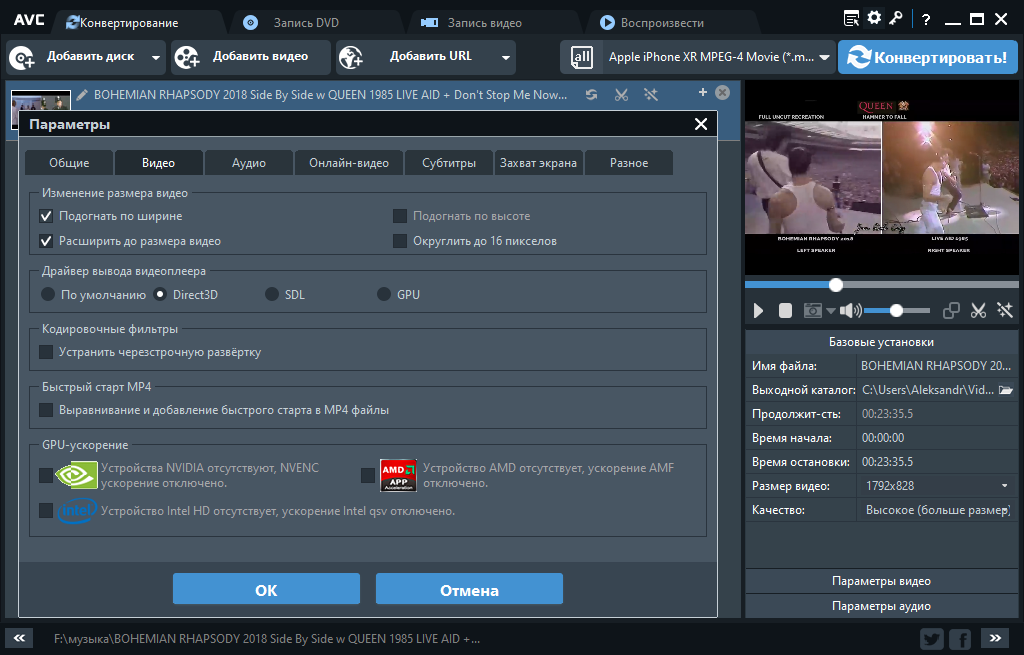This screenshot has height=655, width=1024.
Task: Switch to the 'Субтитры' tab
Action: pyautogui.click(x=449, y=163)
